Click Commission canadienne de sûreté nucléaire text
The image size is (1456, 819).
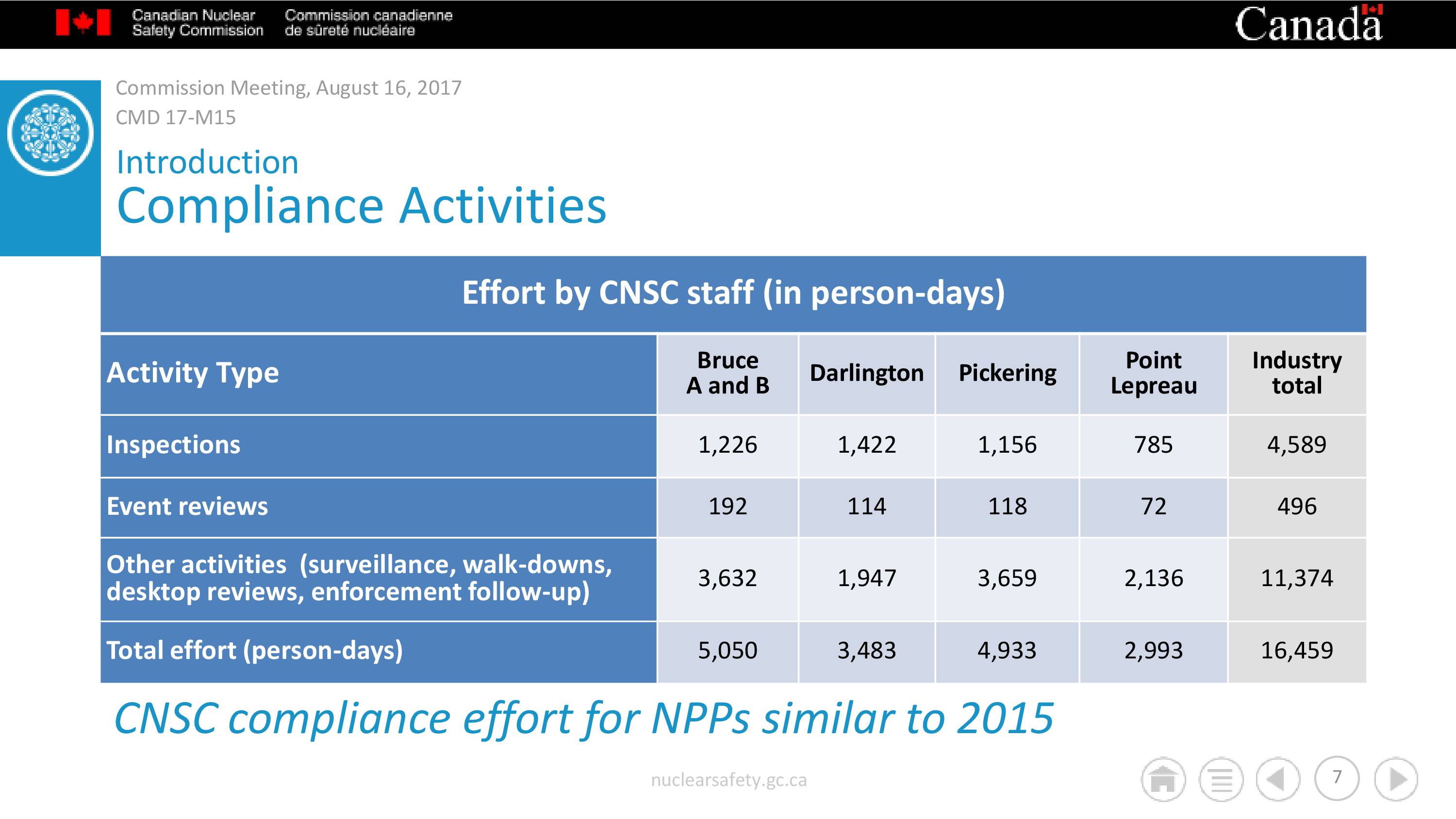tap(368, 23)
